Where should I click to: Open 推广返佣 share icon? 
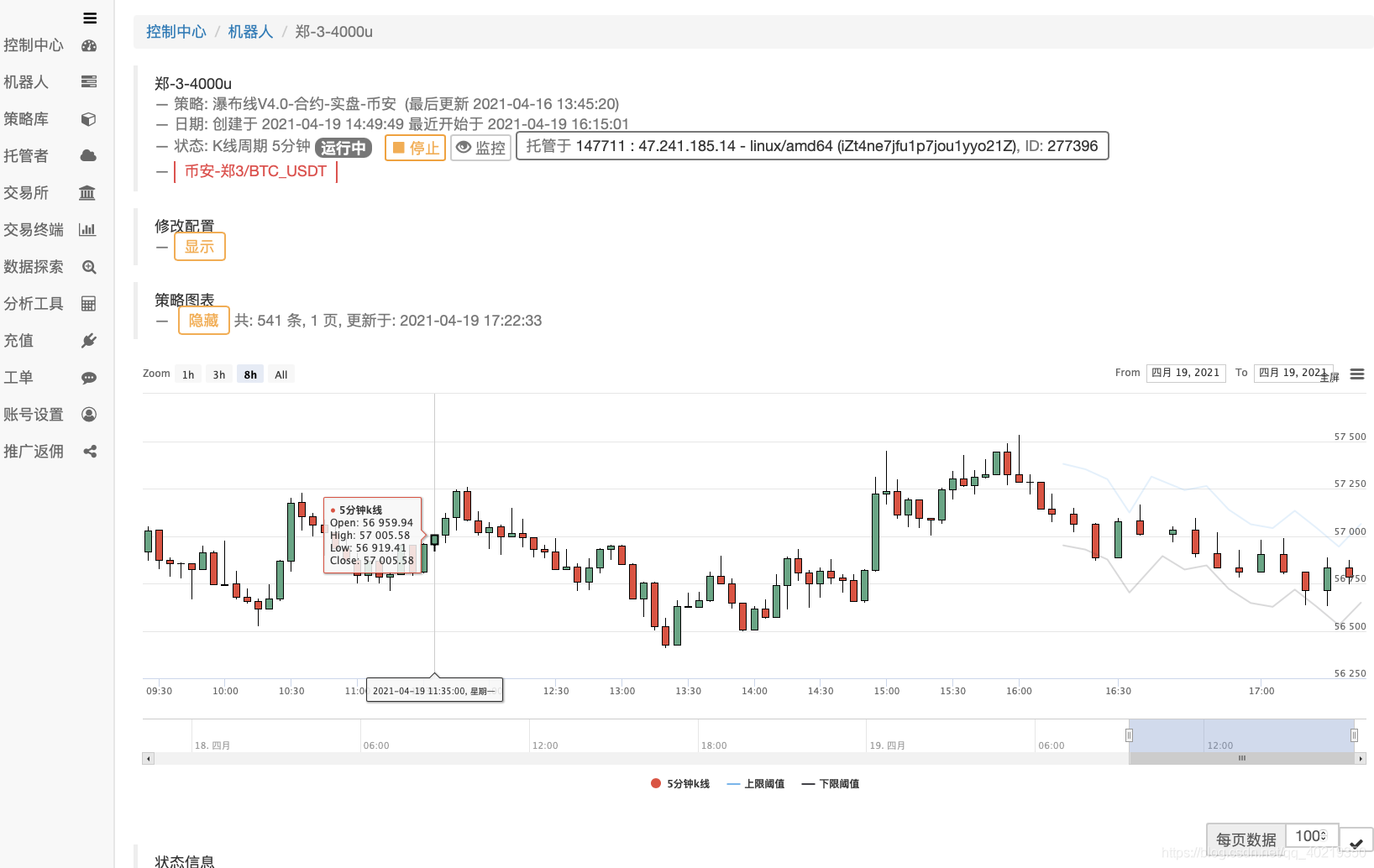[90, 452]
